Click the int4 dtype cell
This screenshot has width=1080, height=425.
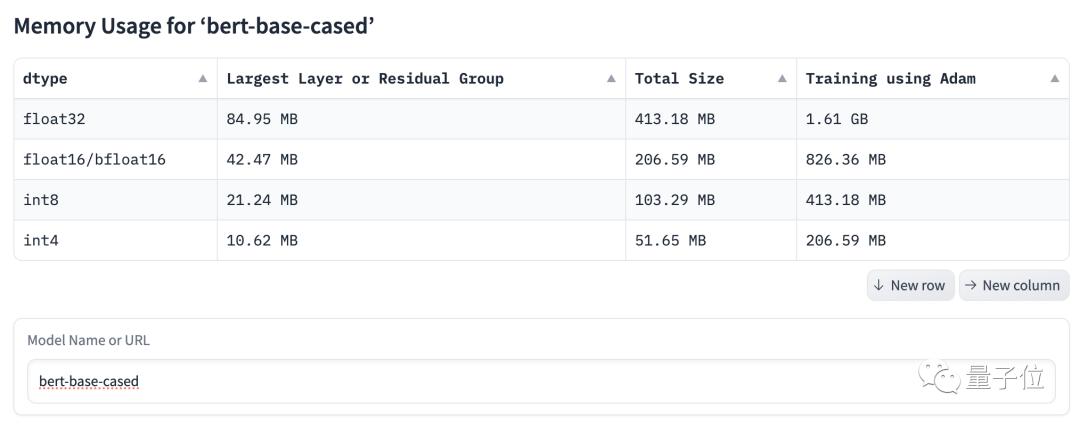tap(41, 240)
